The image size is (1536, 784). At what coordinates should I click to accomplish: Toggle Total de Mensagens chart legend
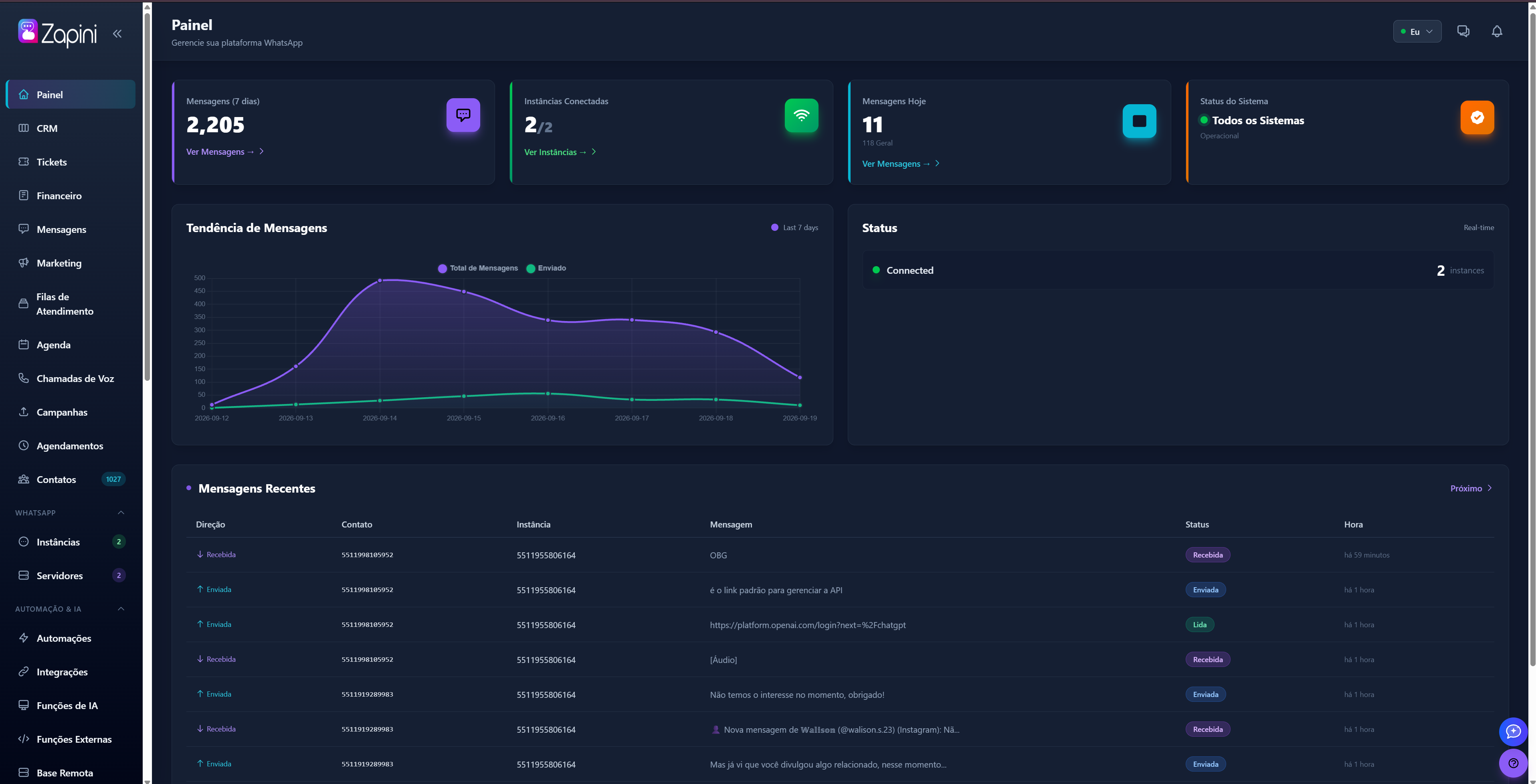coord(478,268)
